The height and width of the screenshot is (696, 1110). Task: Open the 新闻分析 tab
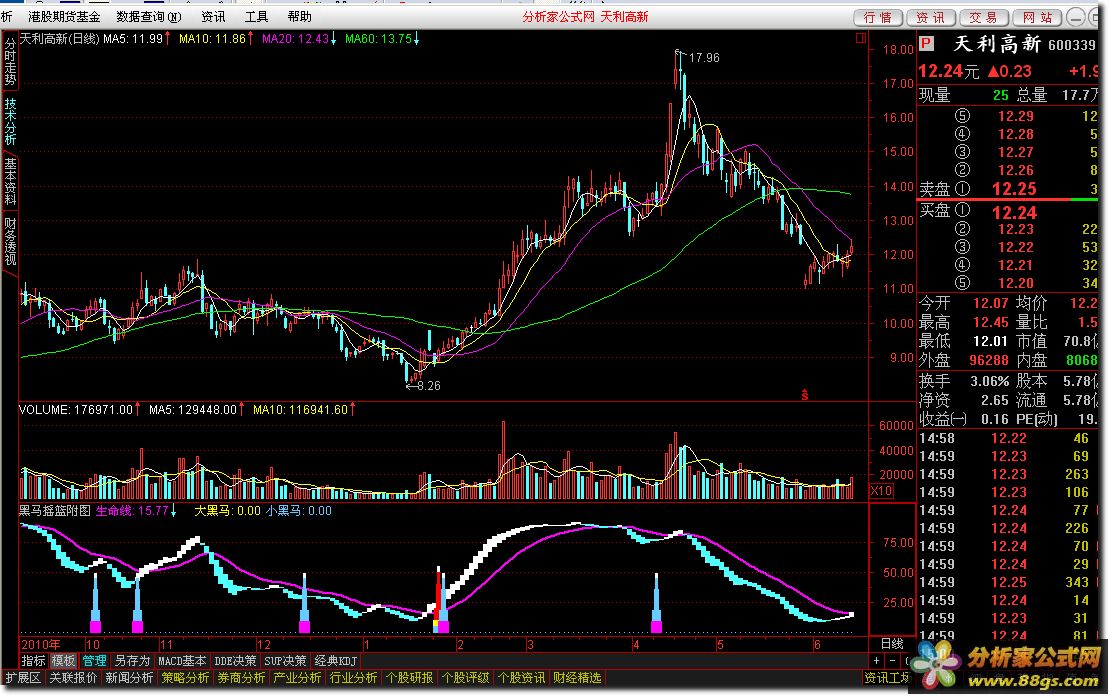point(130,678)
